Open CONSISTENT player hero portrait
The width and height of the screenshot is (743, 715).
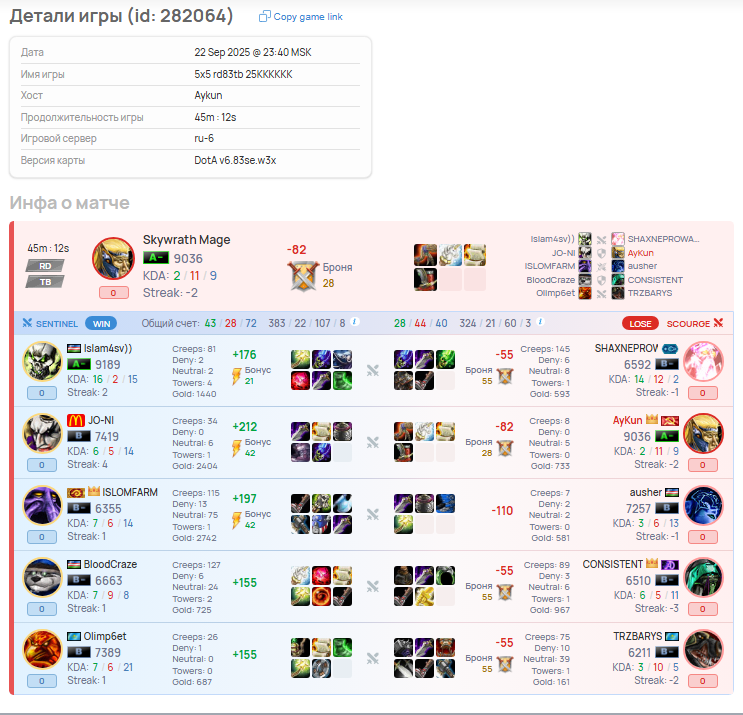click(x=704, y=577)
